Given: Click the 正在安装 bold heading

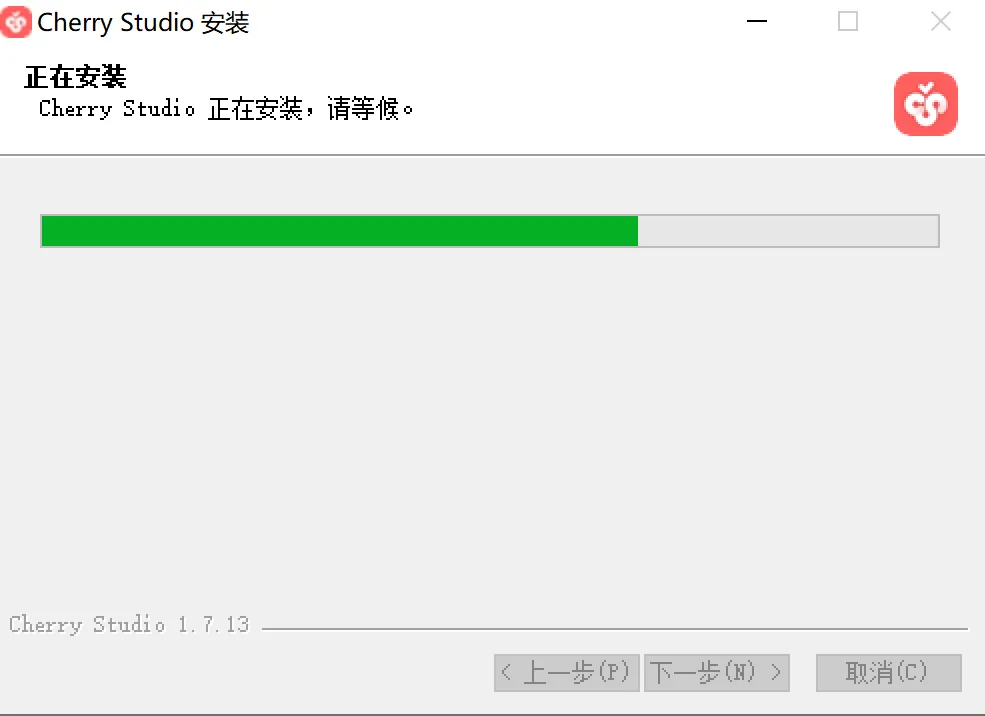Looking at the screenshot, I should [x=75, y=77].
